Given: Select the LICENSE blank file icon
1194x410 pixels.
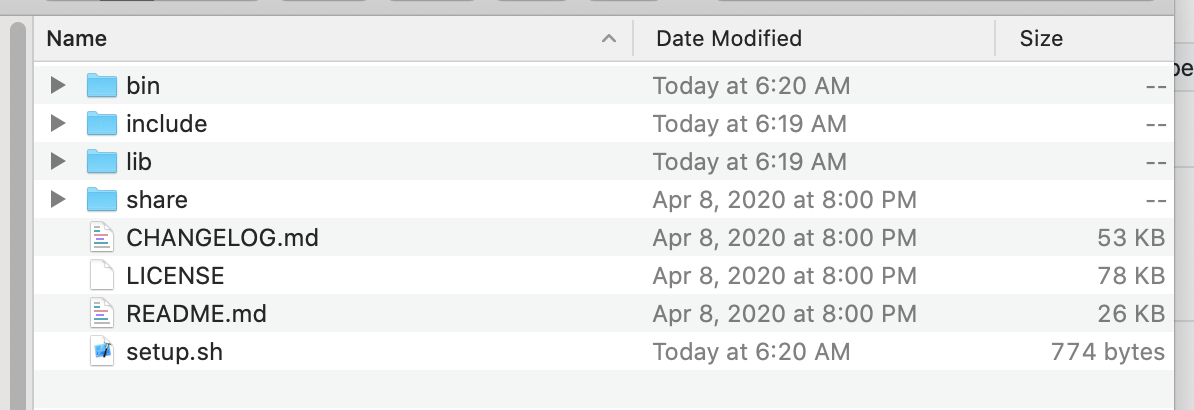Looking at the screenshot, I should [102, 276].
